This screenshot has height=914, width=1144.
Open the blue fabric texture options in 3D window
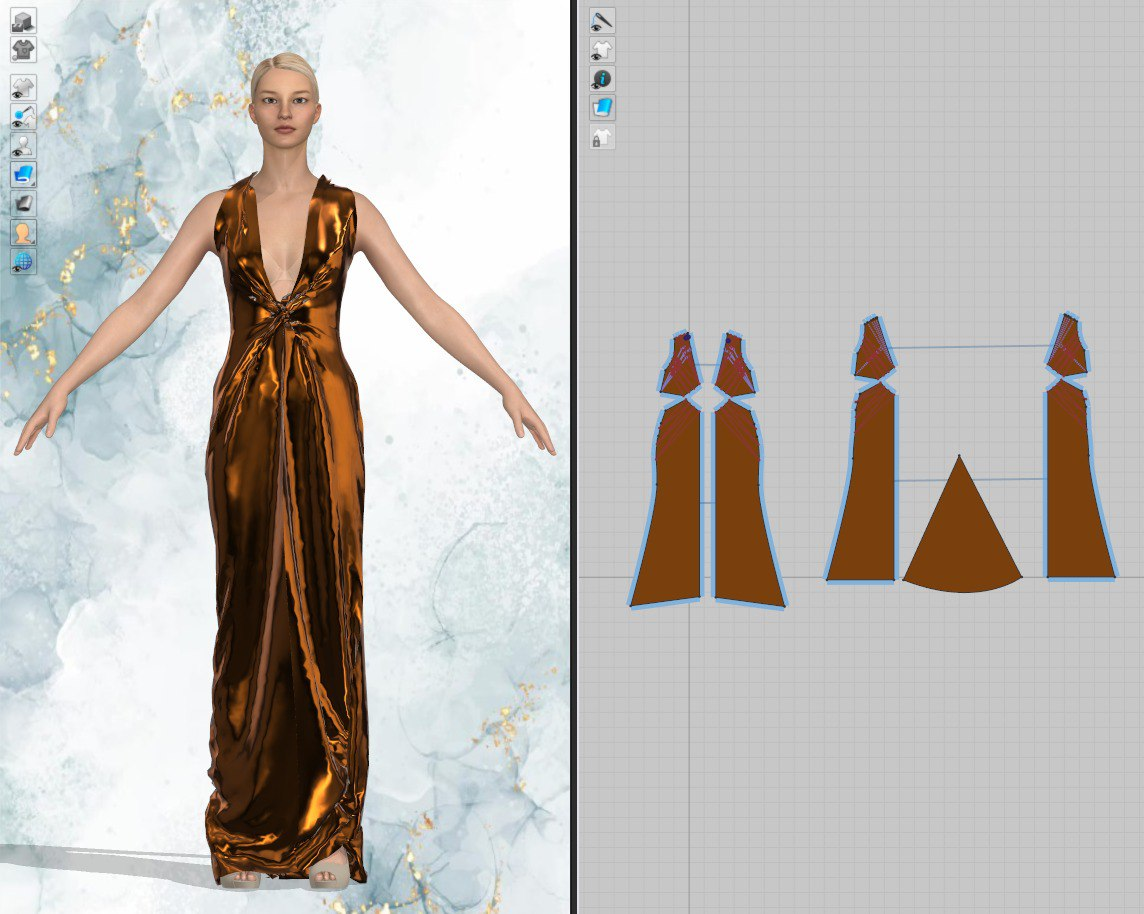point(23,175)
